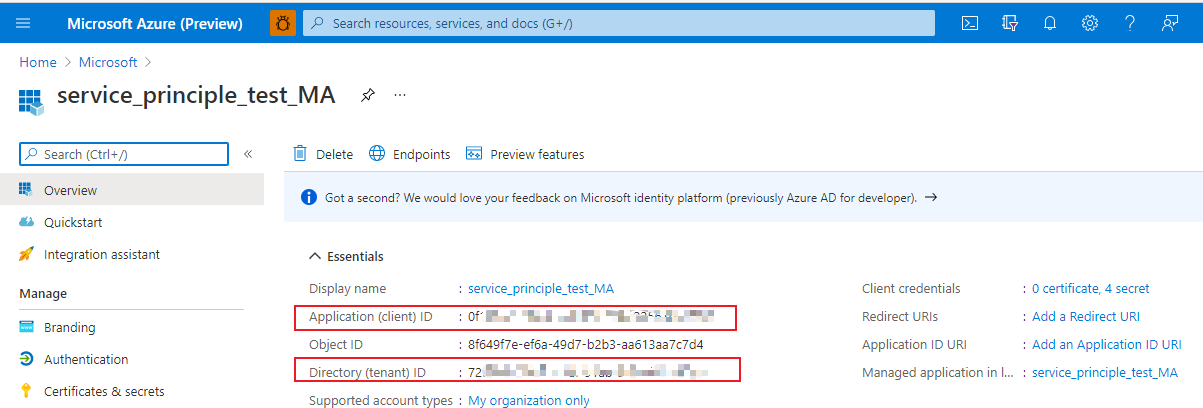Open the more options ellipsis

[x=400, y=95]
